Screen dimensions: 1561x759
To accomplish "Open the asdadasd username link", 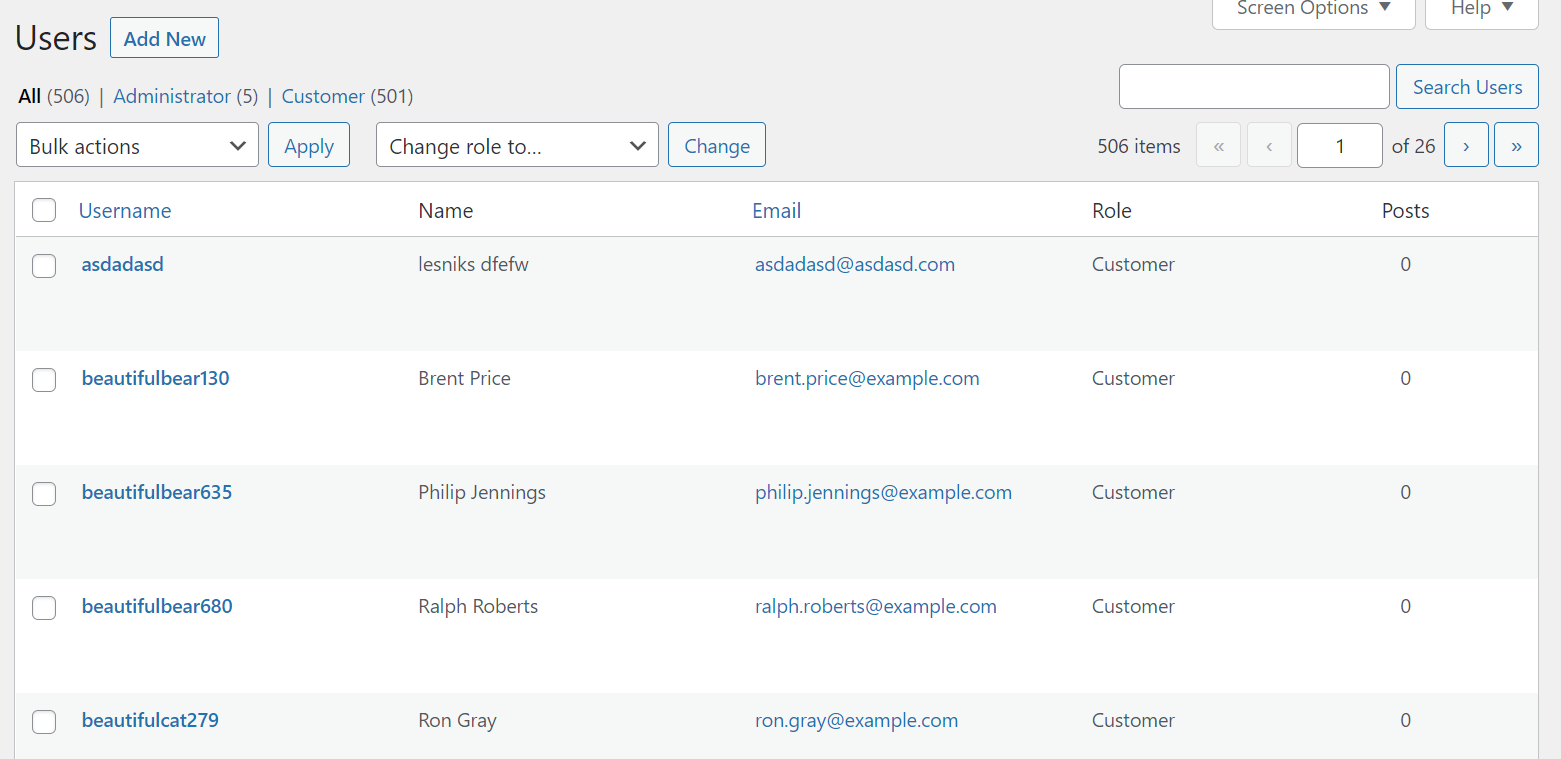I will click(x=123, y=265).
